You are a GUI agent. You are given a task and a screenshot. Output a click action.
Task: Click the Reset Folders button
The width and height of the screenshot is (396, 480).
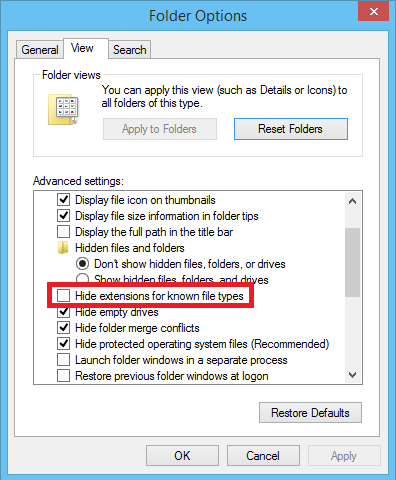click(x=291, y=129)
